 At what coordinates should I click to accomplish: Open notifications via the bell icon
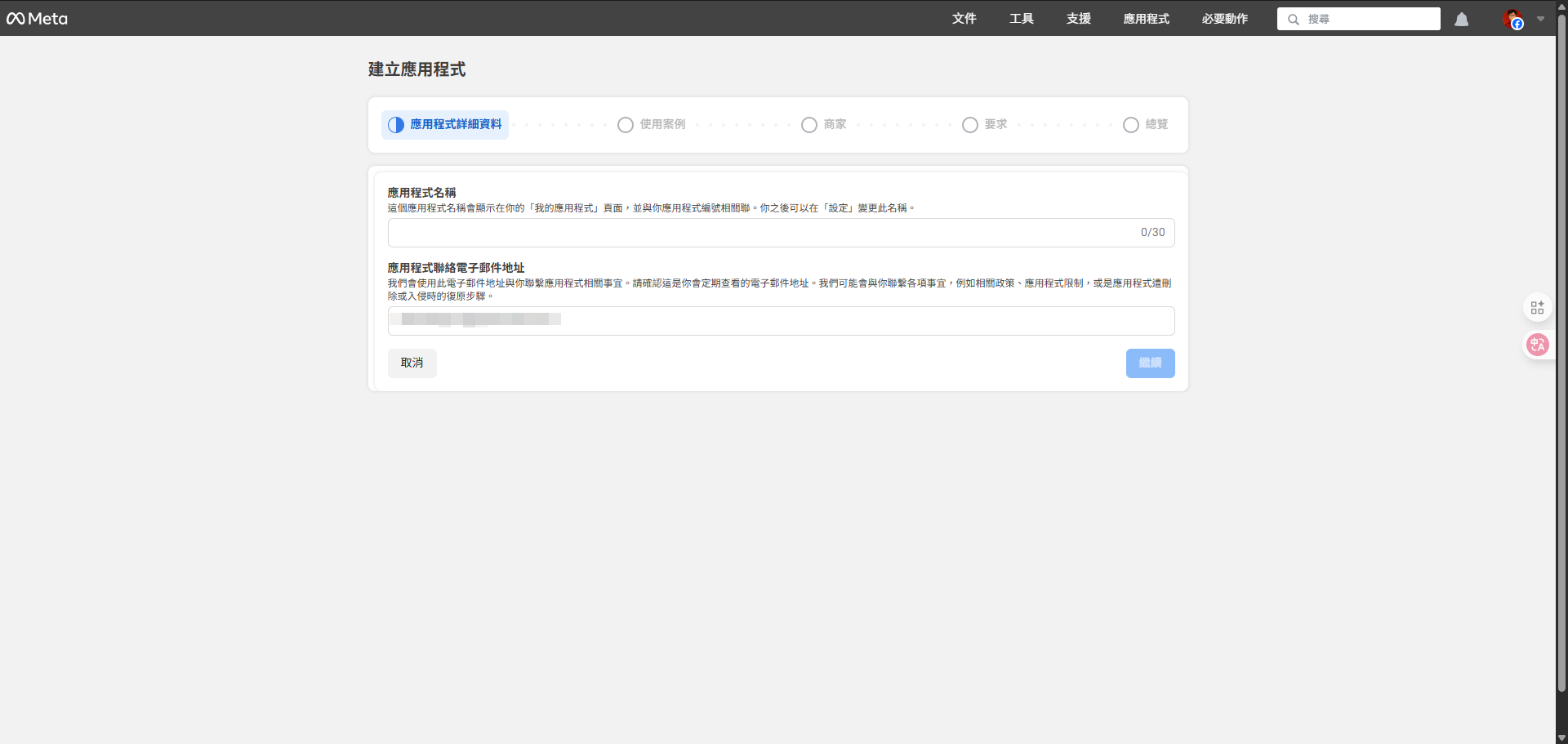(x=1461, y=19)
